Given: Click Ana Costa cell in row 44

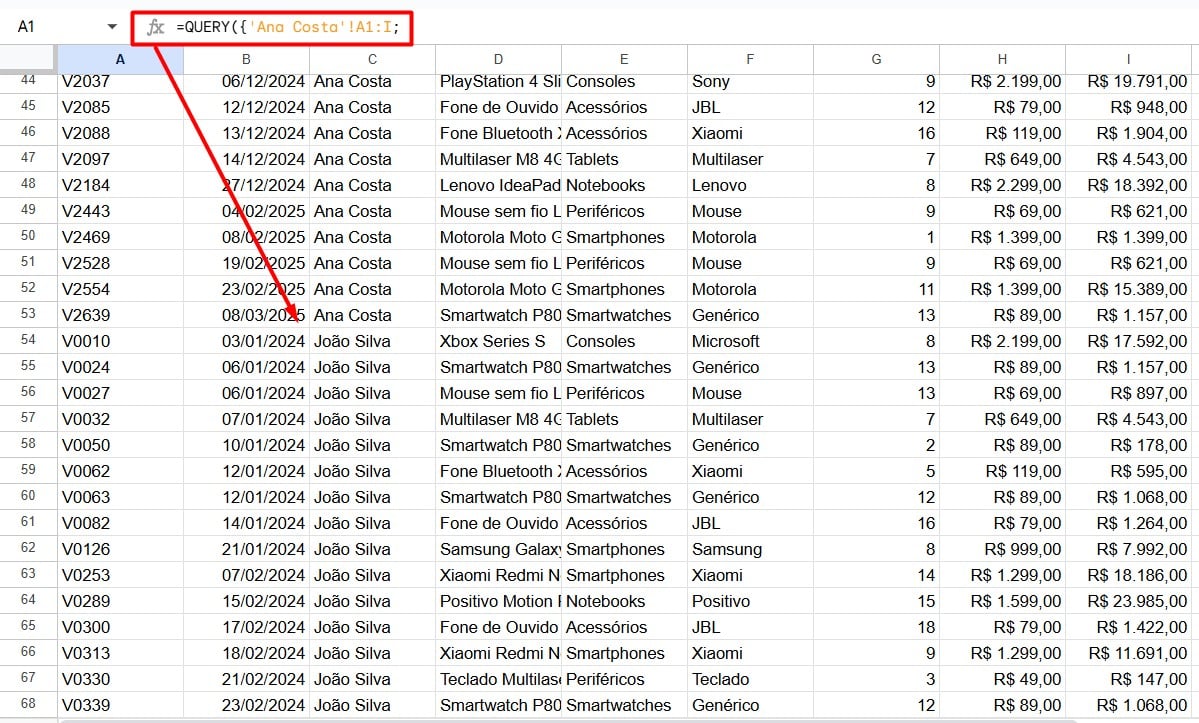Looking at the screenshot, I should coord(372,81).
